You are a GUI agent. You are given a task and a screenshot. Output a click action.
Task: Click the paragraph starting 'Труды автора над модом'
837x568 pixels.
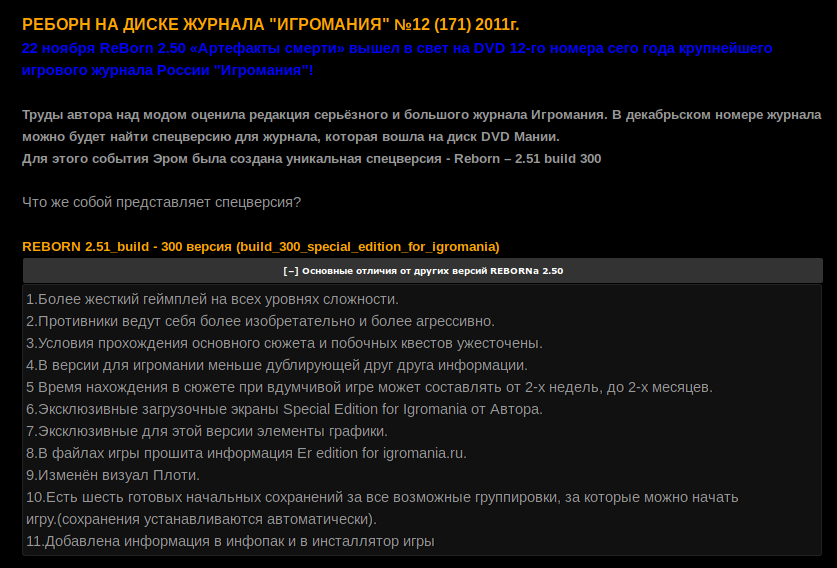click(x=422, y=115)
